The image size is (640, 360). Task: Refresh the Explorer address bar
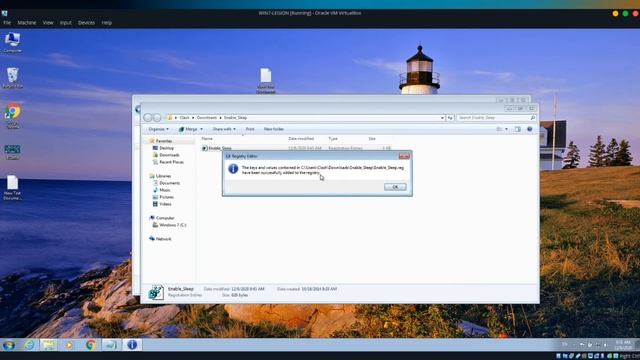[x=450, y=118]
